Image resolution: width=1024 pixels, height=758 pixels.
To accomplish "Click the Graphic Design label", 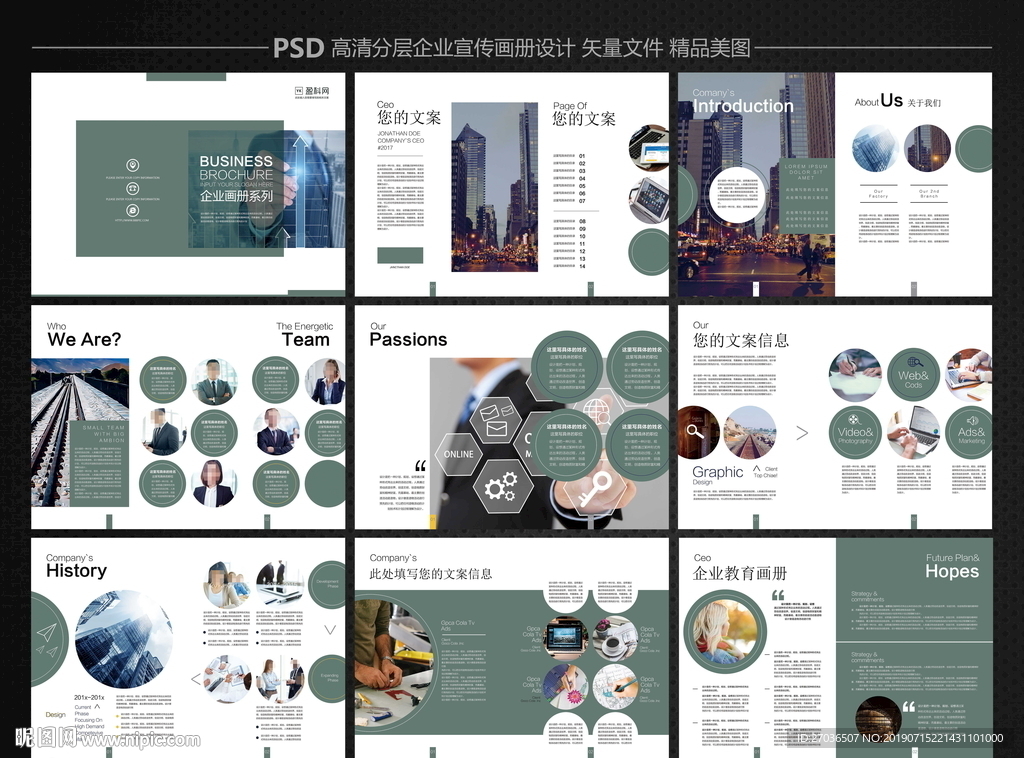I will pos(717,475).
